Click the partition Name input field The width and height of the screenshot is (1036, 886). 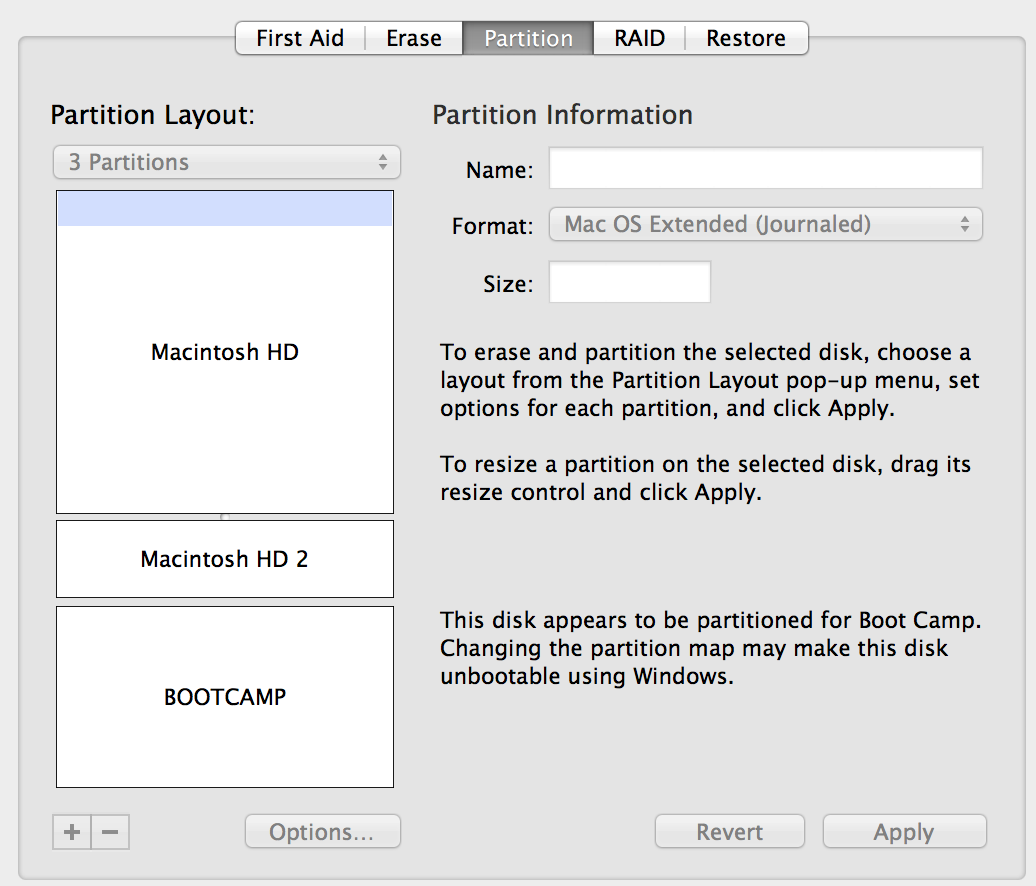pos(766,168)
